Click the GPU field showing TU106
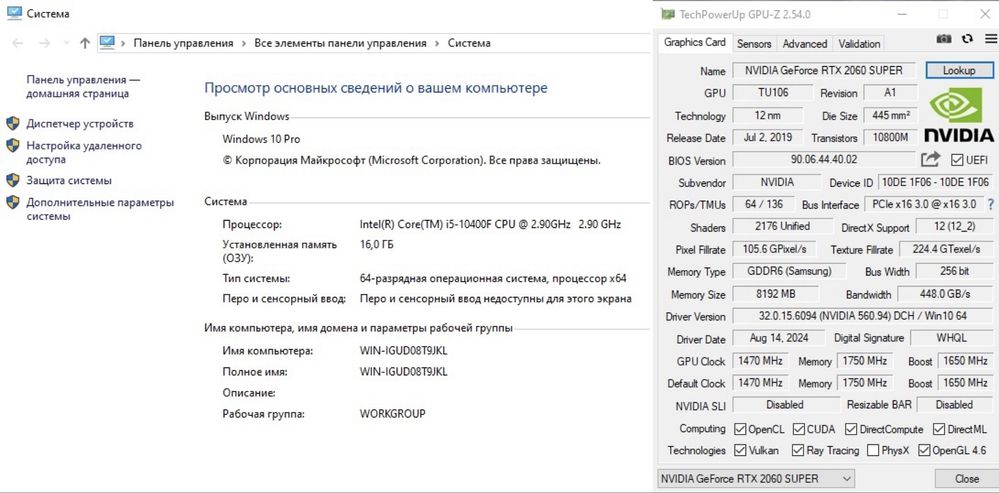Image resolution: width=999 pixels, height=493 pixels. [x=773, y=92]
